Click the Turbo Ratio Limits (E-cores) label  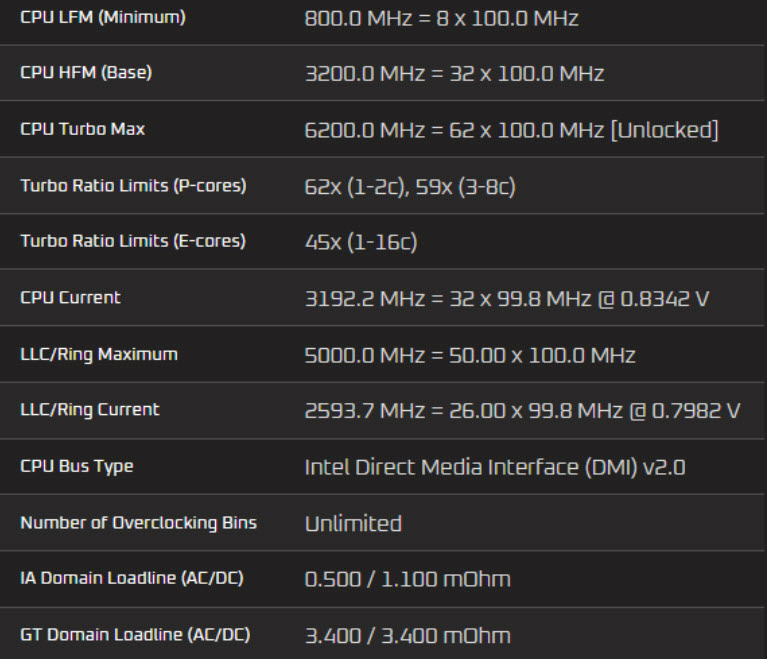[133, 241]
